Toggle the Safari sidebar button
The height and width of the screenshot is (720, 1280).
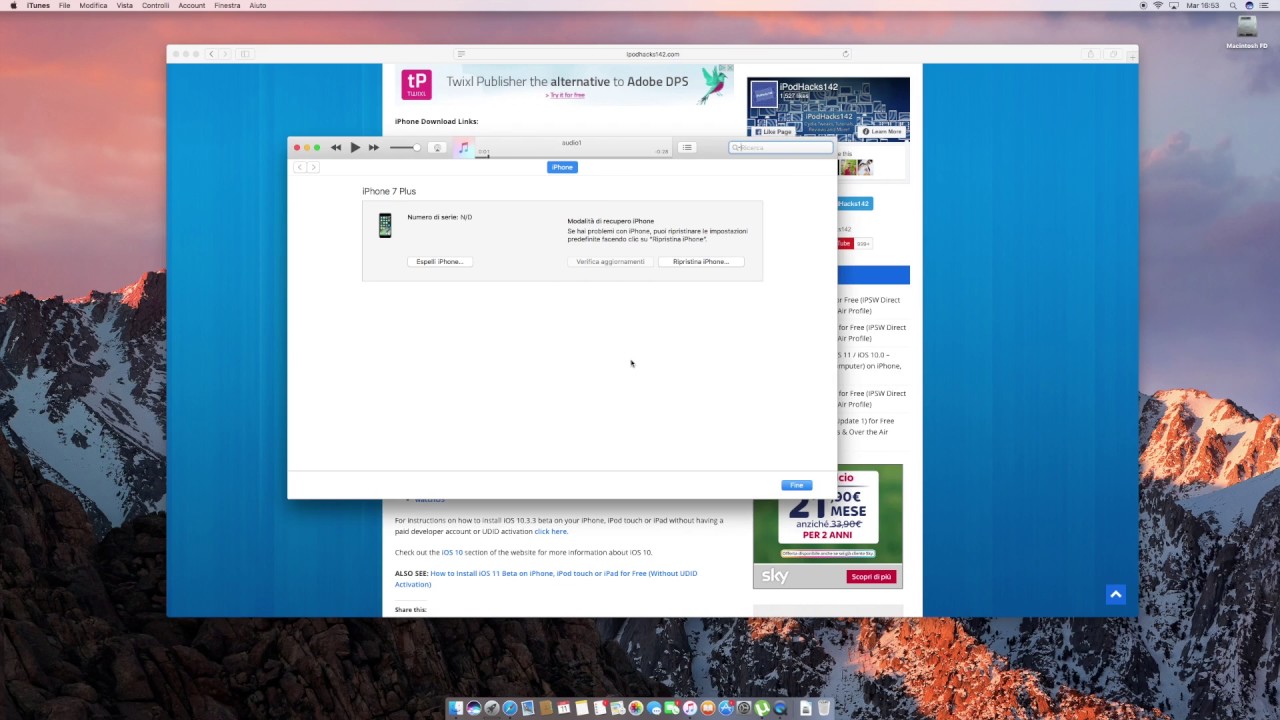click(245, 54)
